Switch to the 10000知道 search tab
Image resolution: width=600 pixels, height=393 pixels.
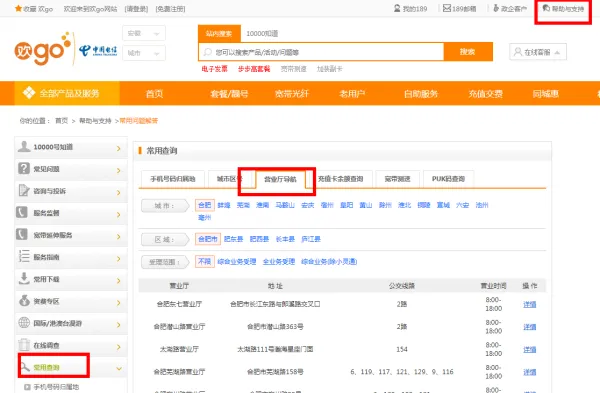coord(262,33)
